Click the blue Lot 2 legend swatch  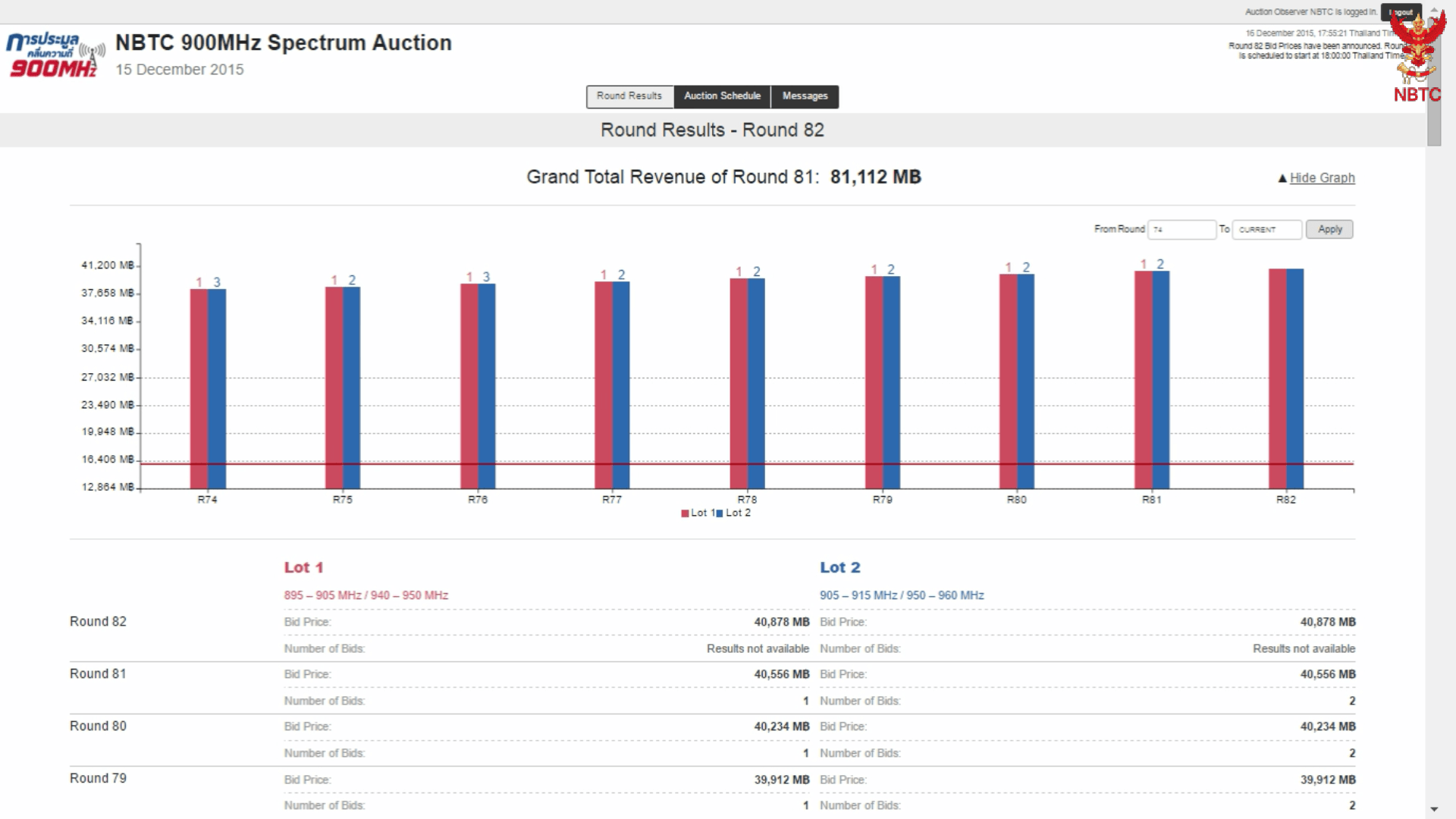[720, 513]
